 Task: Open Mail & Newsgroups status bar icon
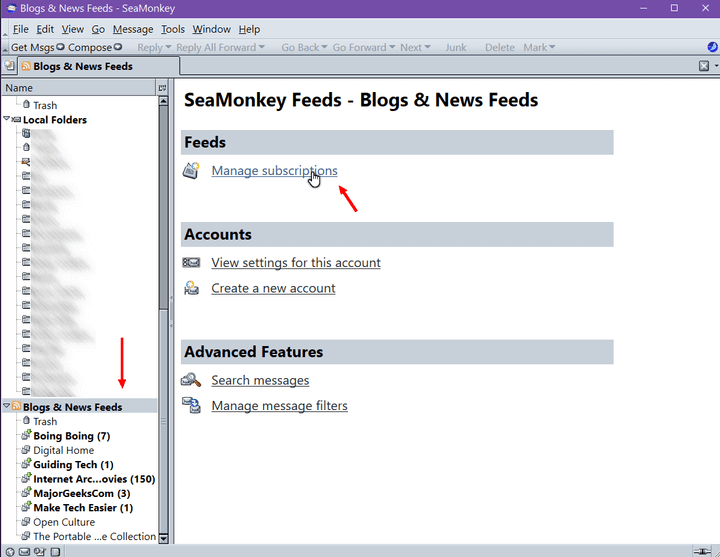coord(24,551)
